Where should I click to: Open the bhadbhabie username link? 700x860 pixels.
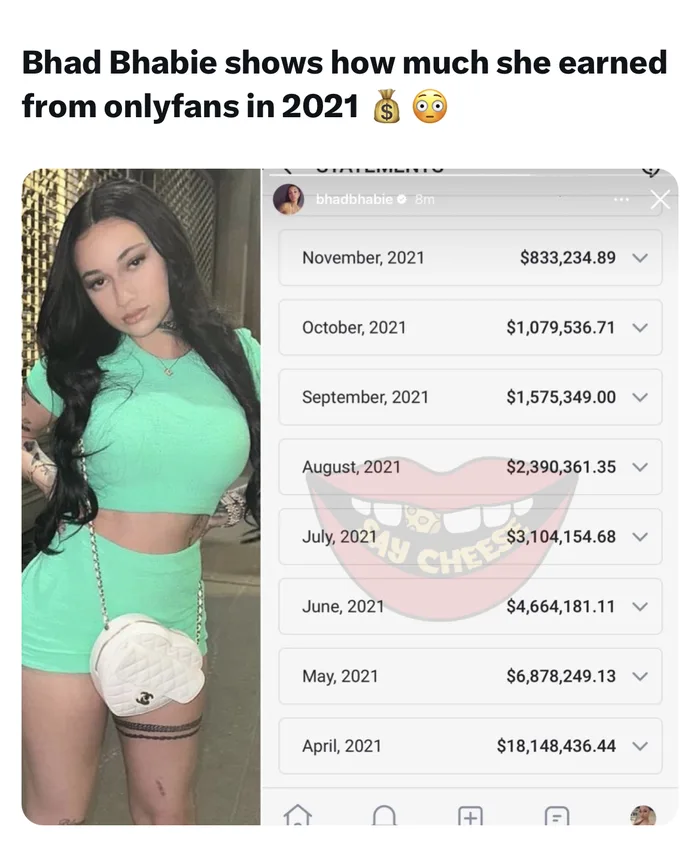coord(354,199)
